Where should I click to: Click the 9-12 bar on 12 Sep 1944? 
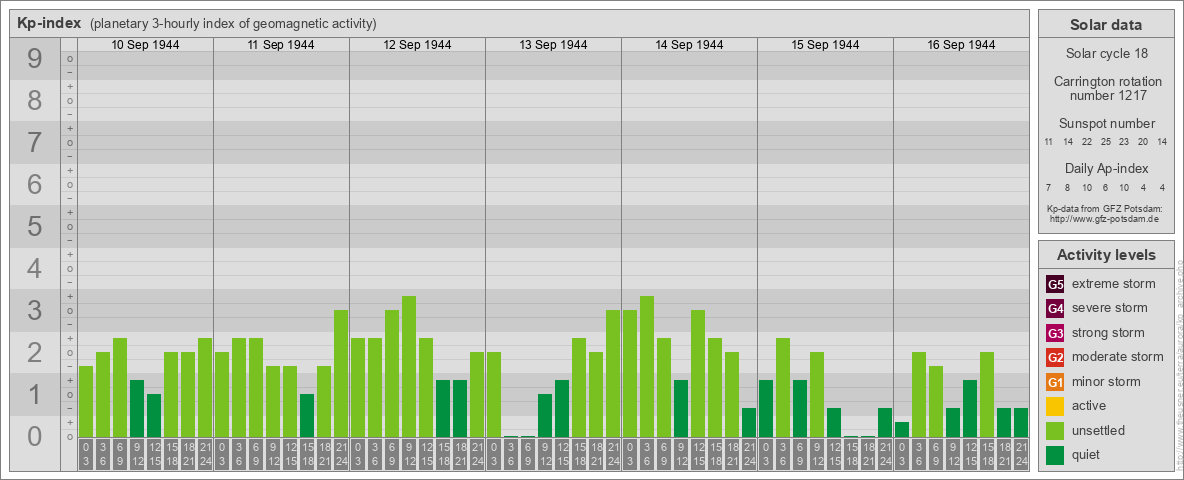point(409,367)
